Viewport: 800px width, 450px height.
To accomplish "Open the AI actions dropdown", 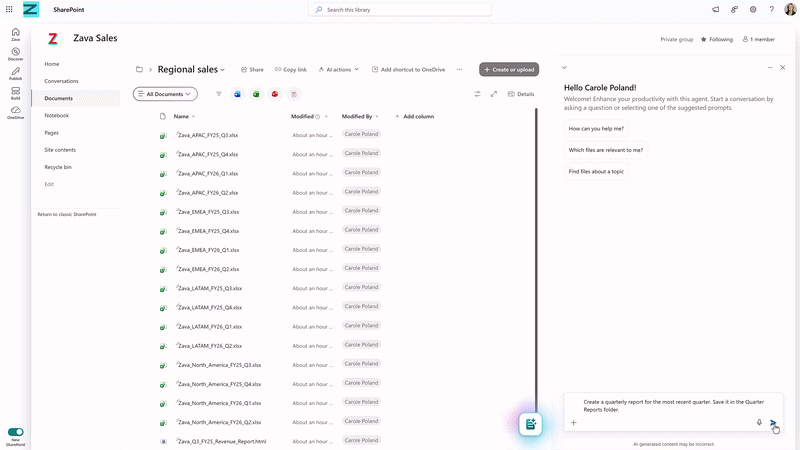I will coord(339,69).
